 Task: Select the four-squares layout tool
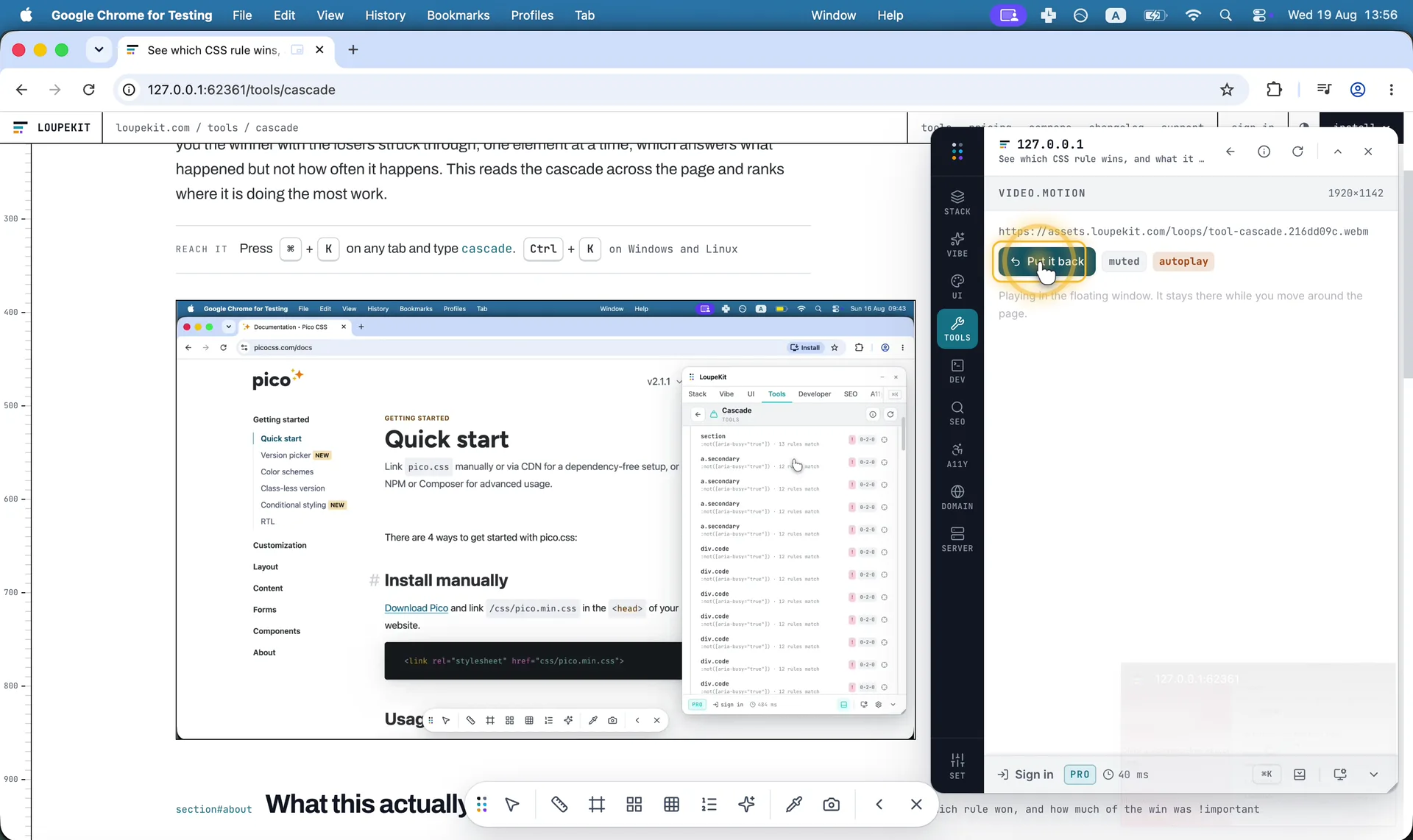click(x=634, y=804)
